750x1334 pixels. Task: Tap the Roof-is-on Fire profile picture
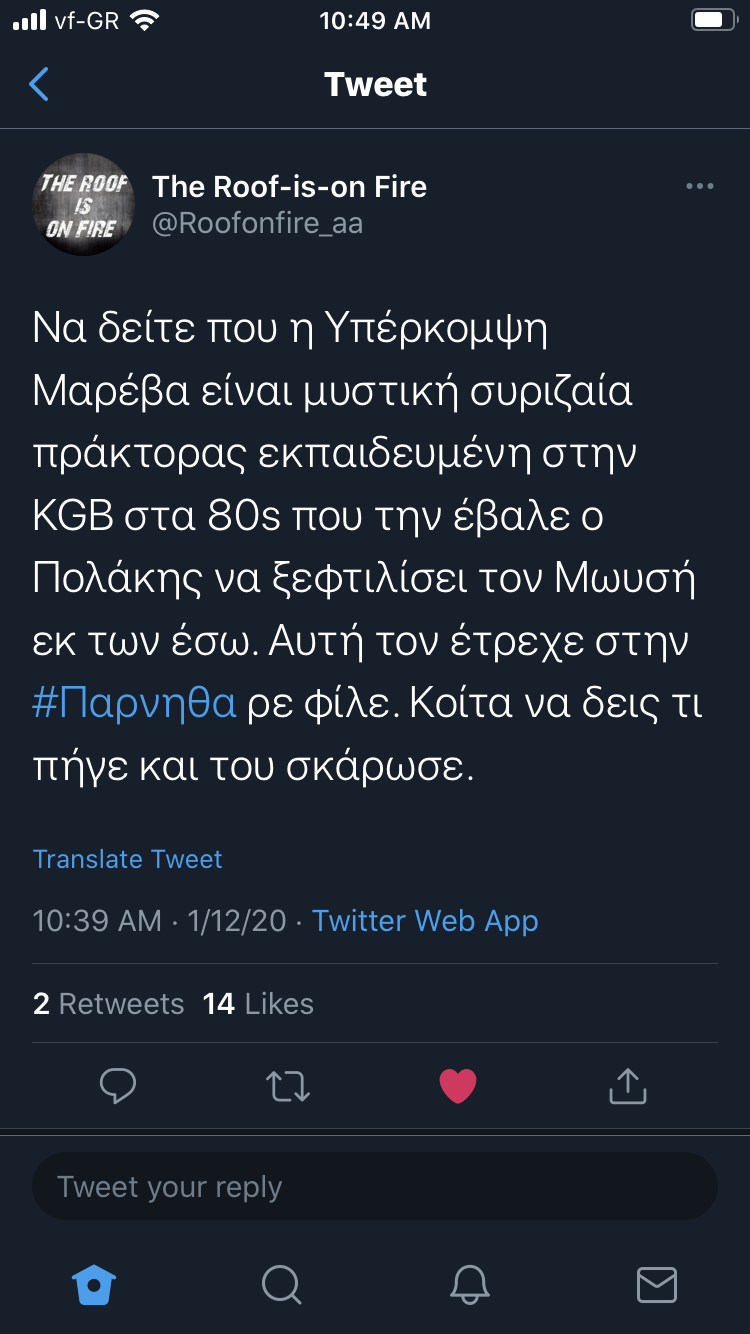coord(84,204)
